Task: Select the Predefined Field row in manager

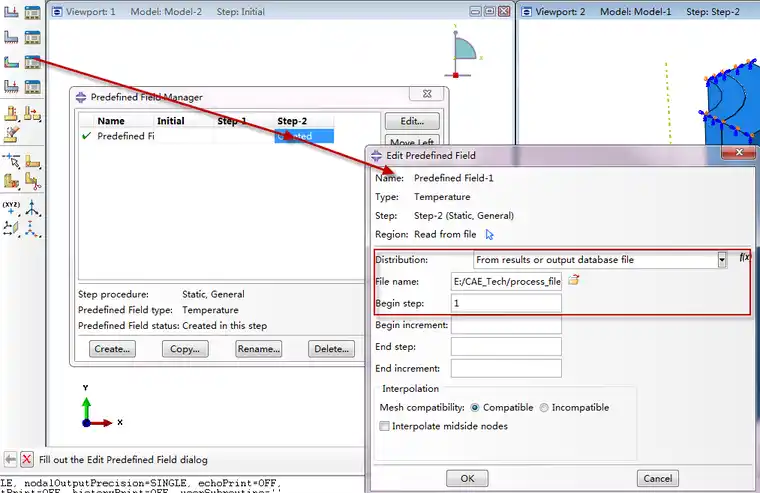Action: [x=125, y=136]
